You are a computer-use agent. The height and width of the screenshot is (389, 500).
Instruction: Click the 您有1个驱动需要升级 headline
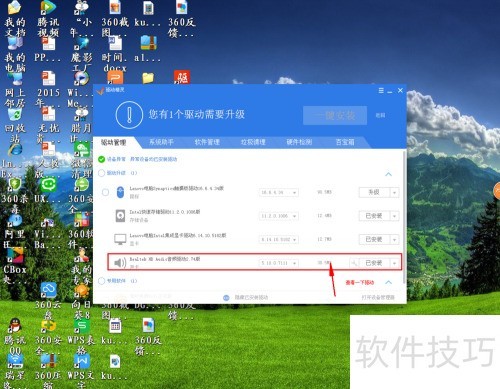pos(197,115)
